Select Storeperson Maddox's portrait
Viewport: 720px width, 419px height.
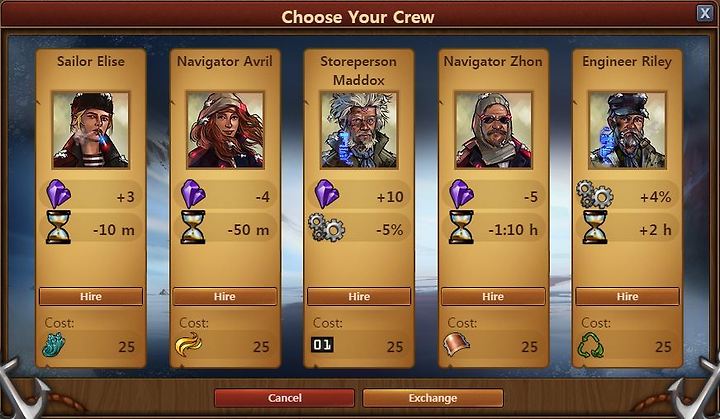click(x=359, y=130)
